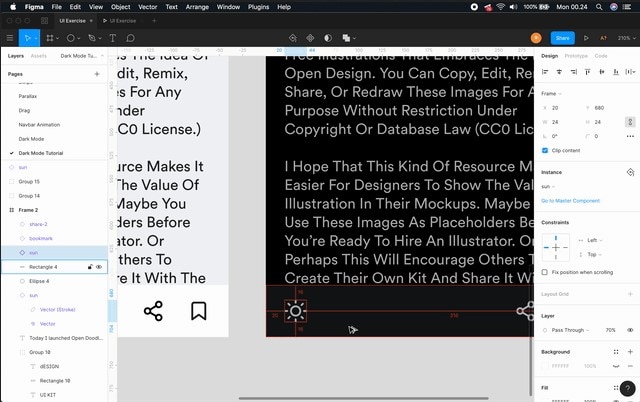Open the File menu
This screenshot has width=640, height=402.
[56, 7]
